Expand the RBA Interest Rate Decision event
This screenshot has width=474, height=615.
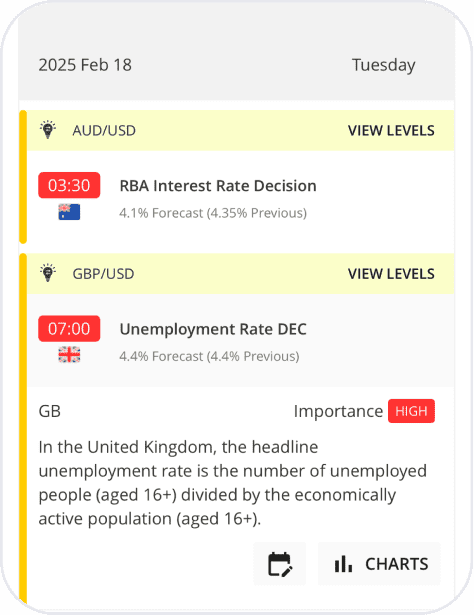[x=240, y=197]
